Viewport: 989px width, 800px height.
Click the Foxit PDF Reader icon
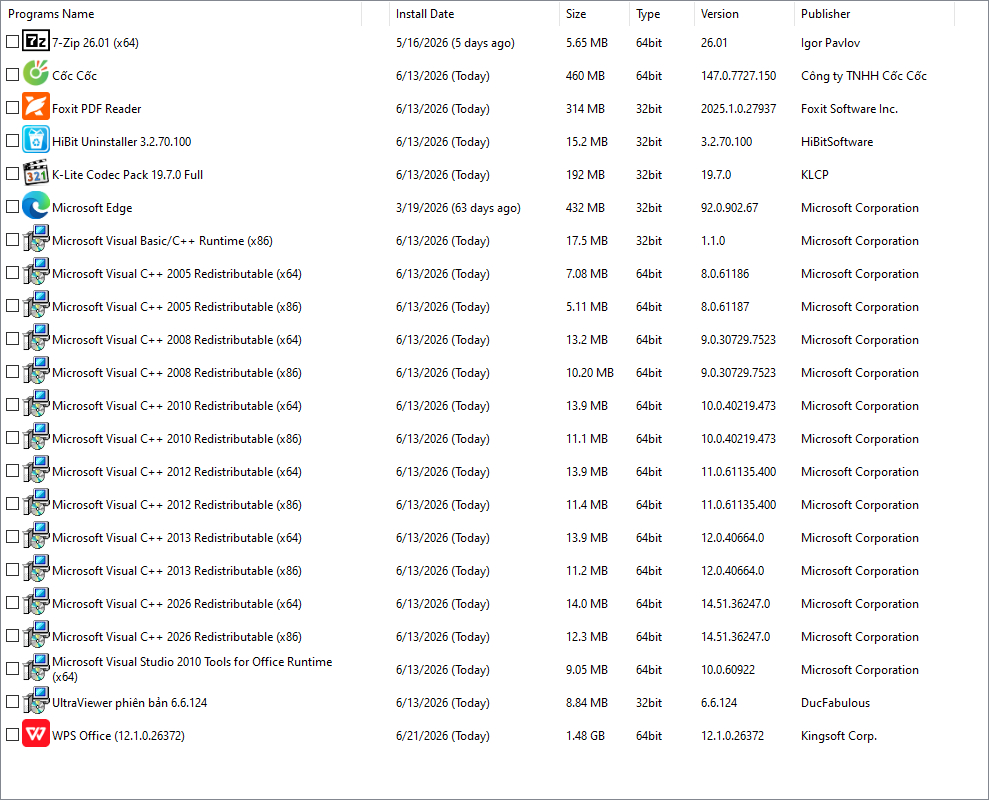[x=36, y=107]
